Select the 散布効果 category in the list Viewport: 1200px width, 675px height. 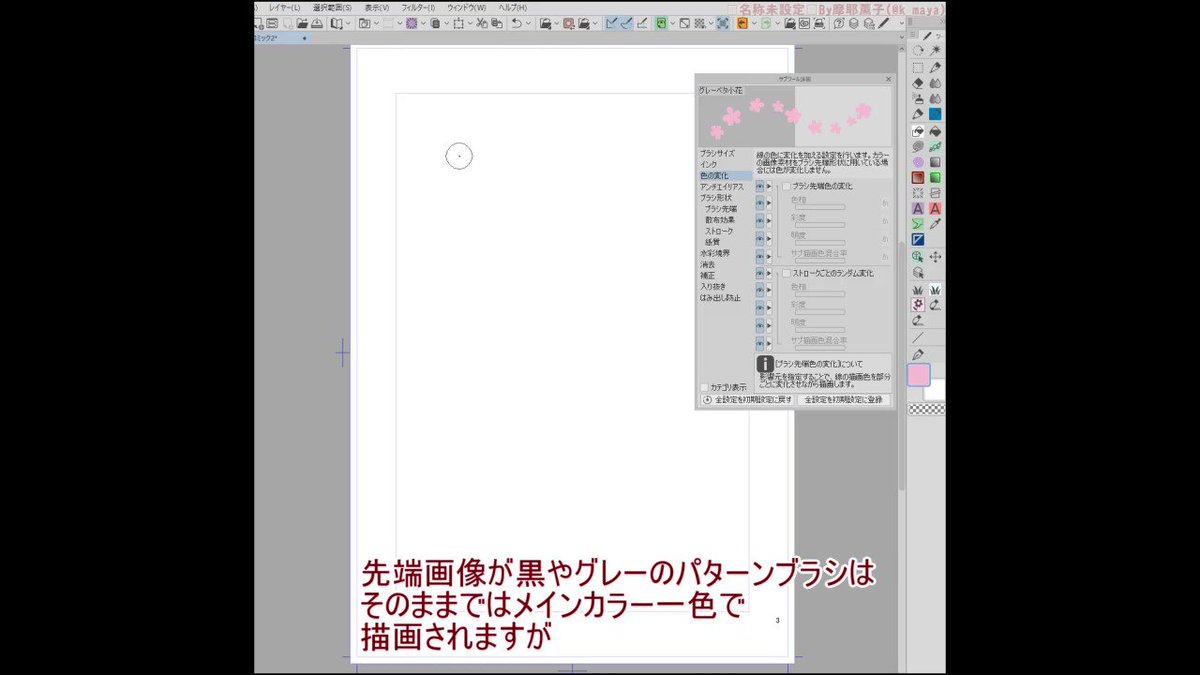click(719, 220)
